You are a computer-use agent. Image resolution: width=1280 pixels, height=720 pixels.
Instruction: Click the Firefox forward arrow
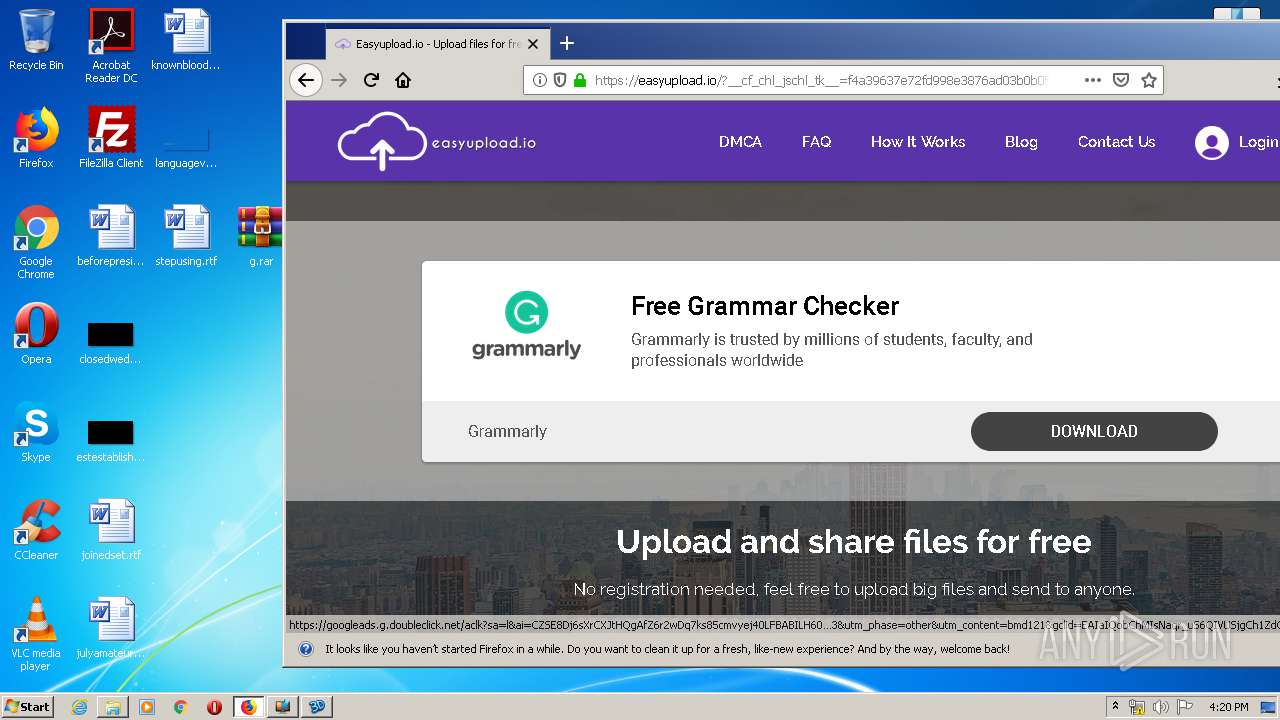point(339,80)
